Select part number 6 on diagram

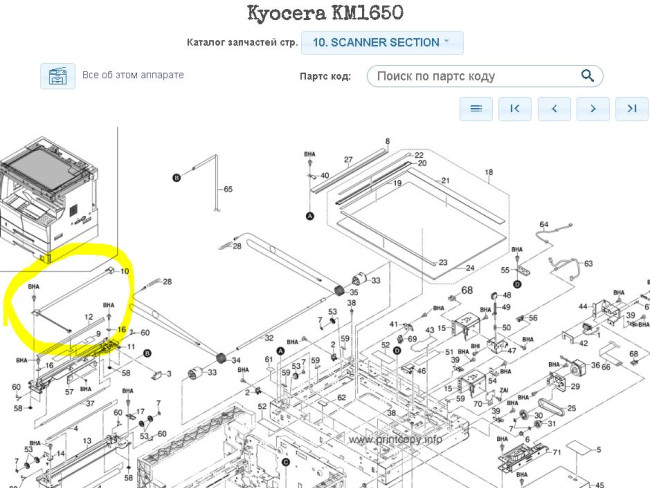(x=527, y=439)
